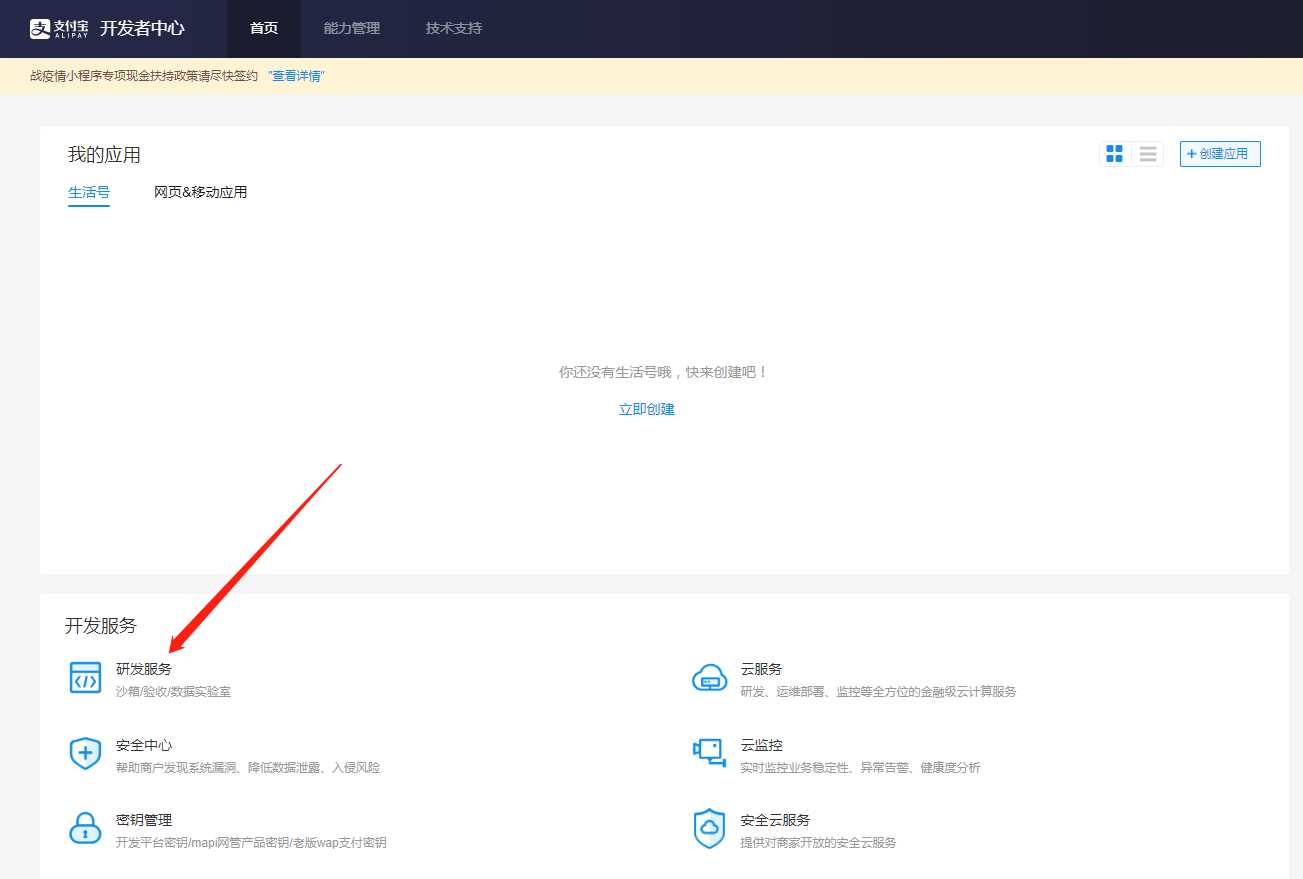Select the 网页&移动应用 tab
1303x879 pixels.
(x=200, y=192)
